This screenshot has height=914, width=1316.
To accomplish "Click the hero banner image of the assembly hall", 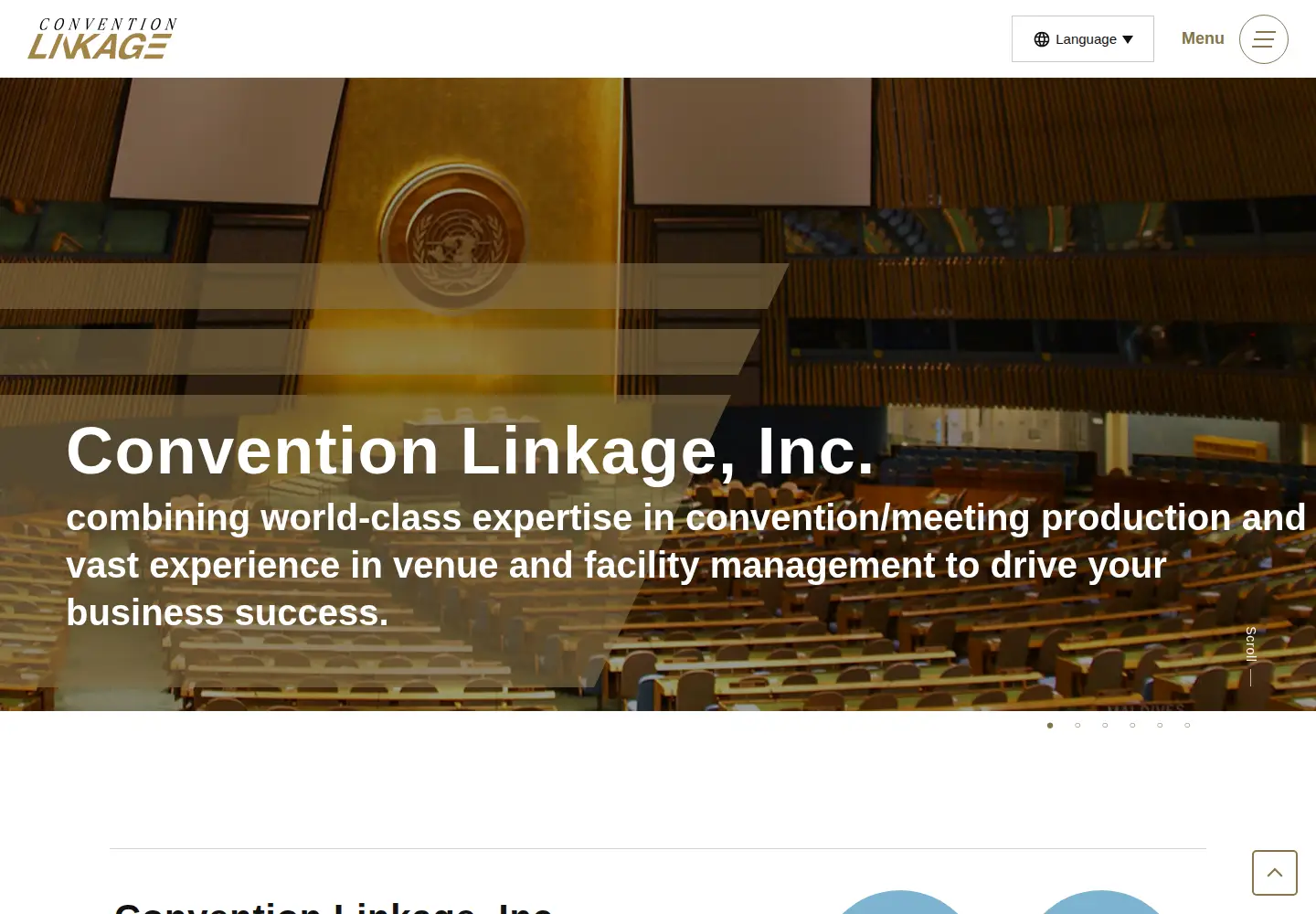I will [658, 394].
